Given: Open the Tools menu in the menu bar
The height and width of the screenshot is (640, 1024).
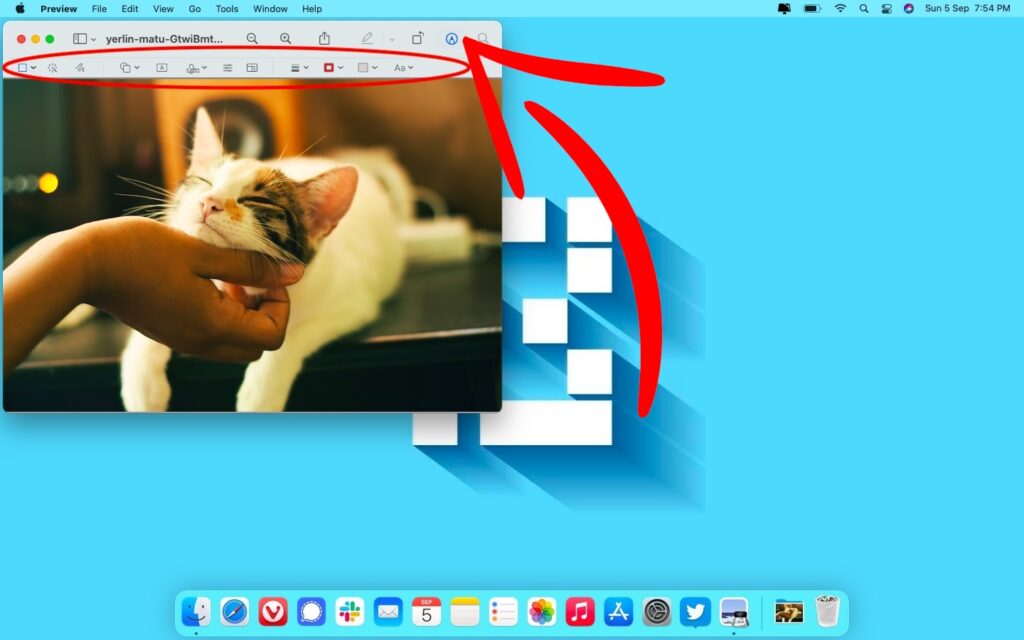Looking at the screenshot, I should (226, 9).
